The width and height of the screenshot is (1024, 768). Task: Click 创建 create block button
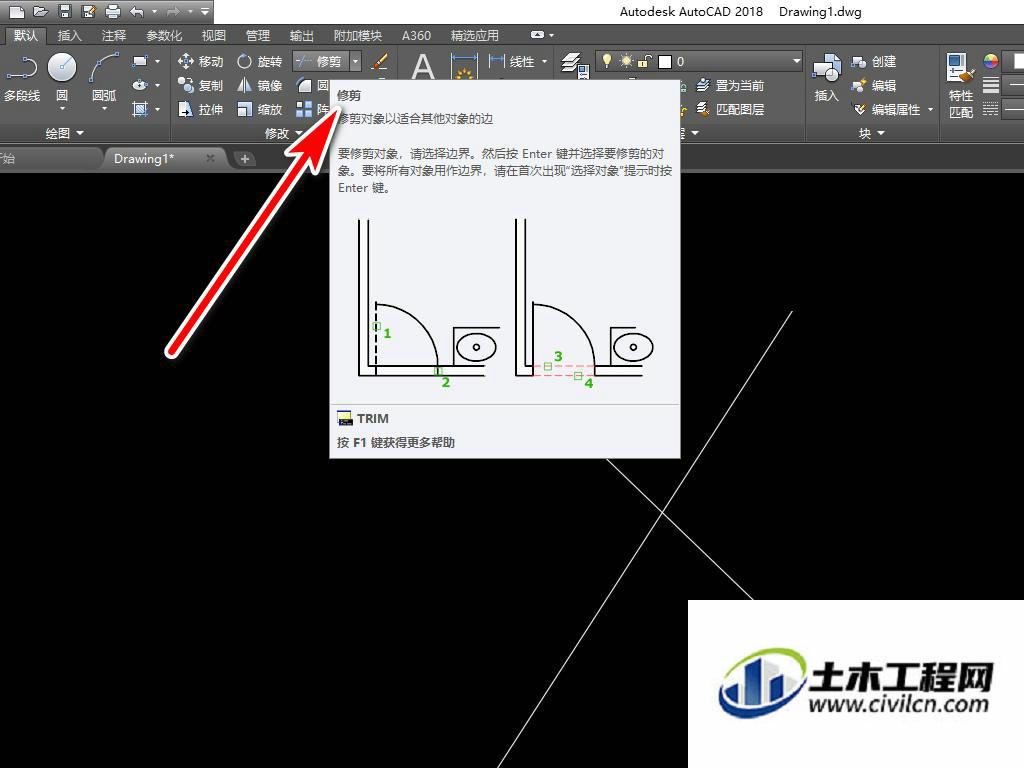coord(873,61)
